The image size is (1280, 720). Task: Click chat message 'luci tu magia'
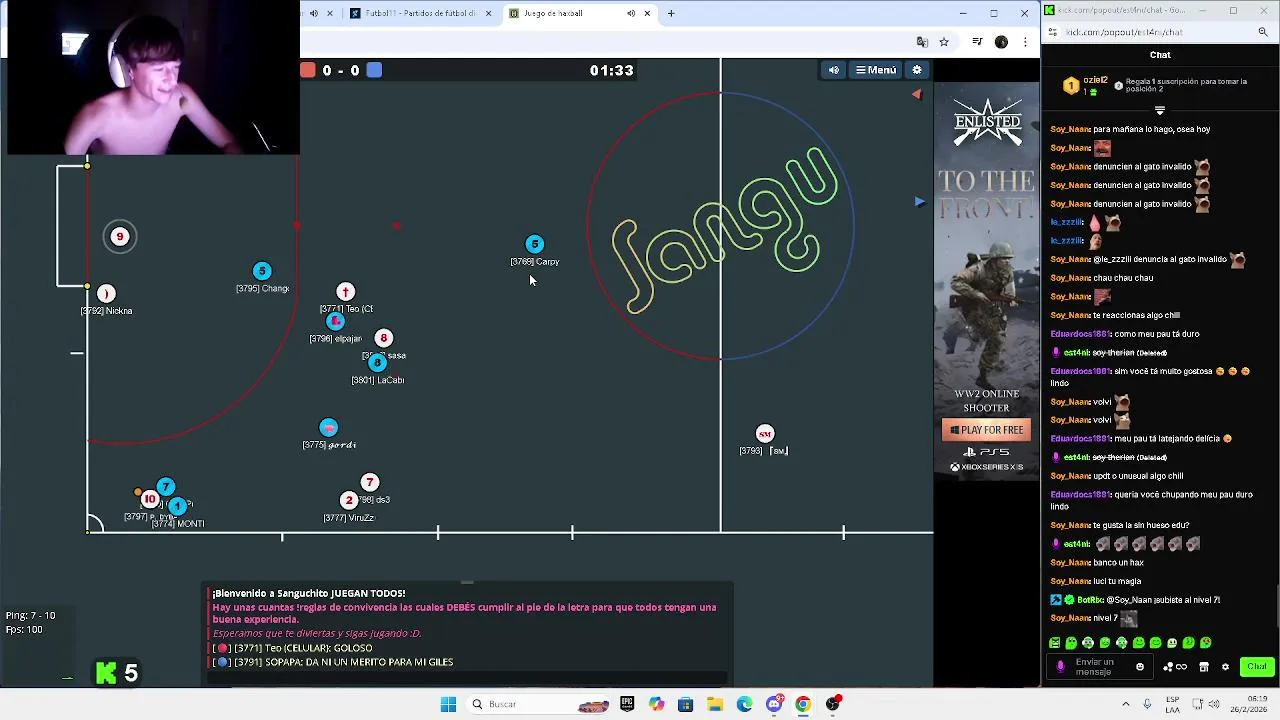click(1117, 581)
